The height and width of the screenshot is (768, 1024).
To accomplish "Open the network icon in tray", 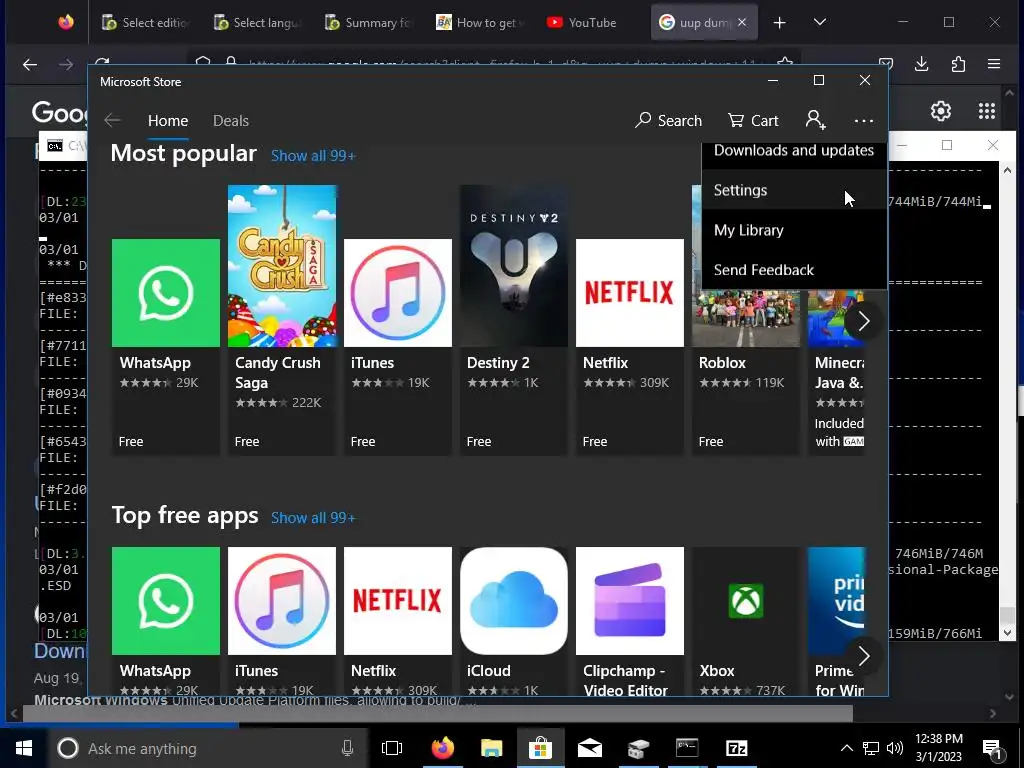I will 871,748.
